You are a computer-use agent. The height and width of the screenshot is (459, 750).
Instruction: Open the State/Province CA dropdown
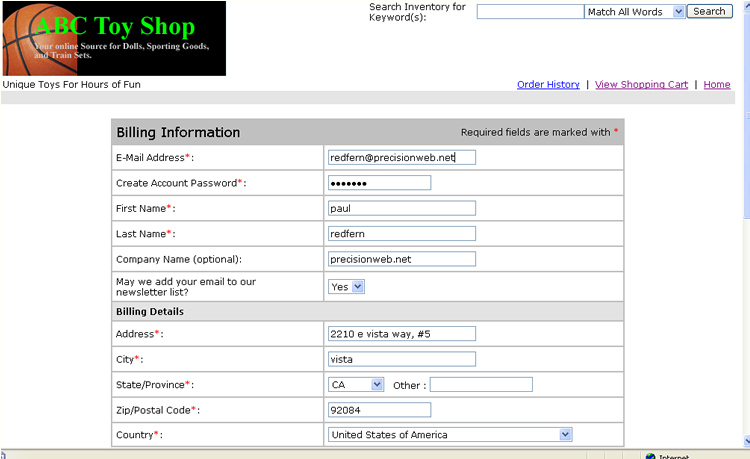pos(357,385)
